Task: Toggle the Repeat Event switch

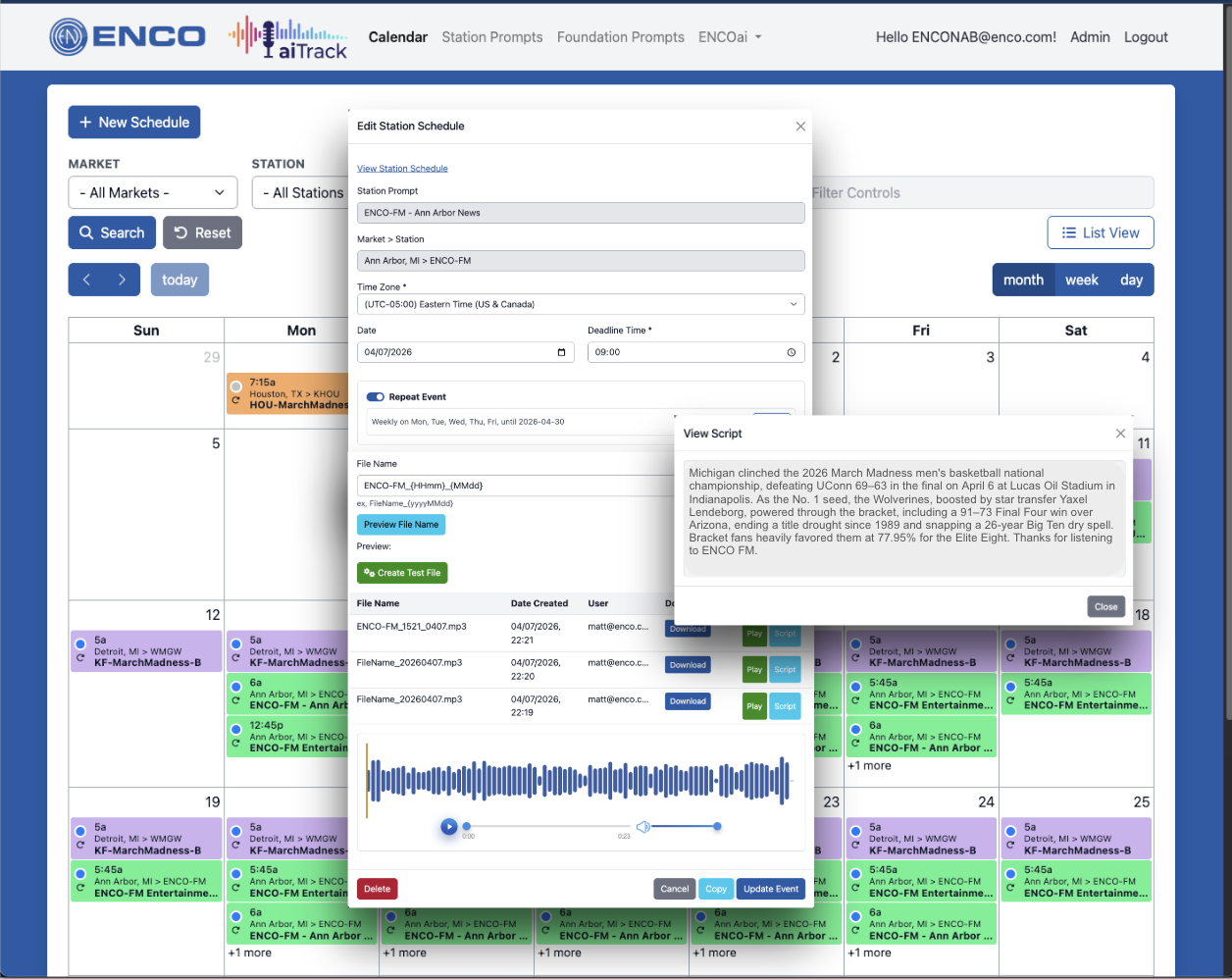Action: point(375,397)
